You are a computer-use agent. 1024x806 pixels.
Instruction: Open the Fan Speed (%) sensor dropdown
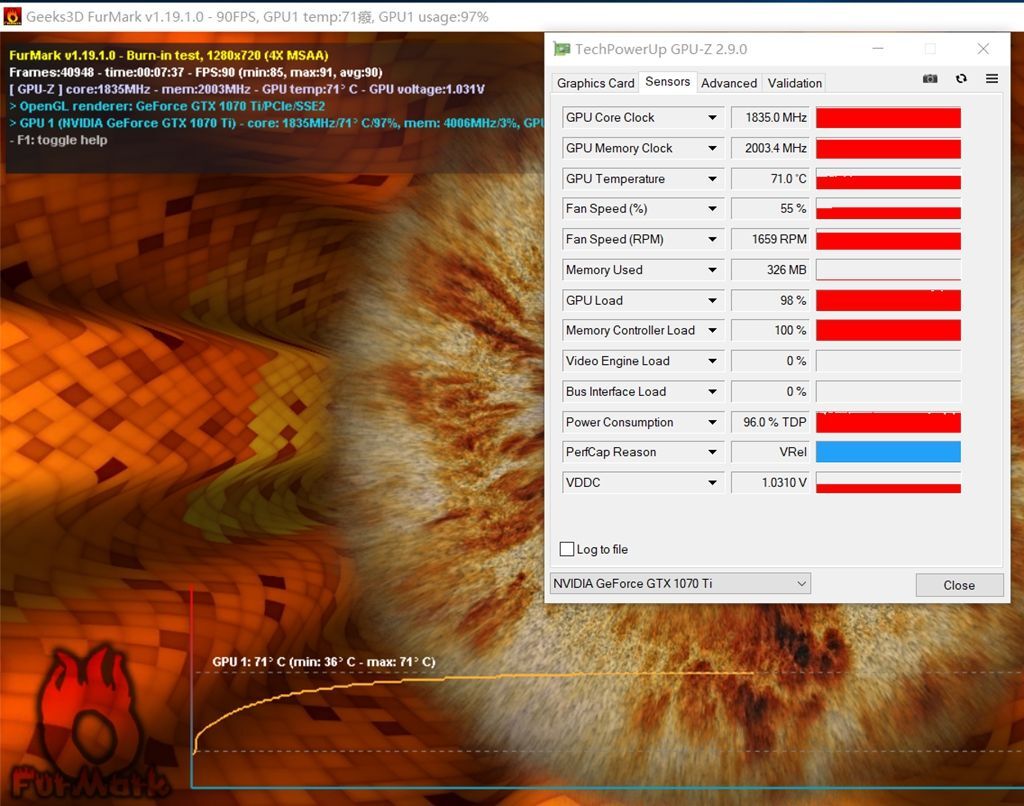click(712, 209)
